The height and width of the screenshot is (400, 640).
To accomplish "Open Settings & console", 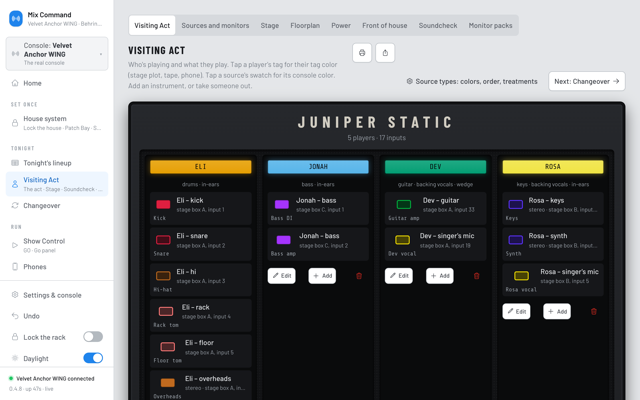I will pos(57,295).
